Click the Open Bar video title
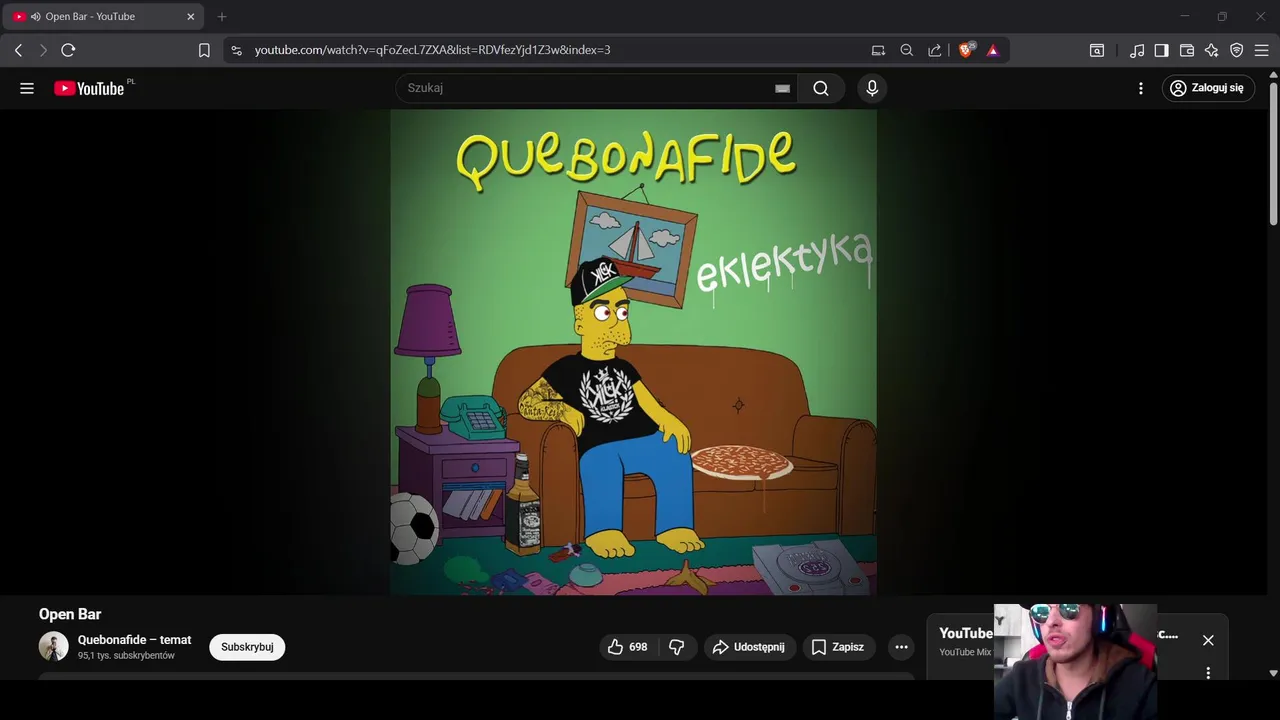This screenshot has height=720, width=1280. click(x=70, y=614)
